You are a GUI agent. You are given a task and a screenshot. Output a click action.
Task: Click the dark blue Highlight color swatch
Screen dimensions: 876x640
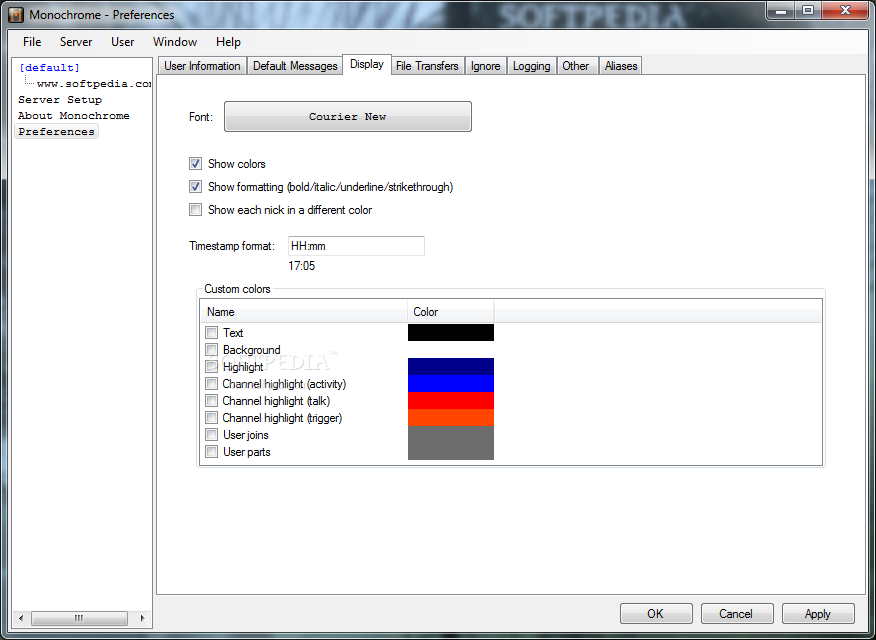451,366
